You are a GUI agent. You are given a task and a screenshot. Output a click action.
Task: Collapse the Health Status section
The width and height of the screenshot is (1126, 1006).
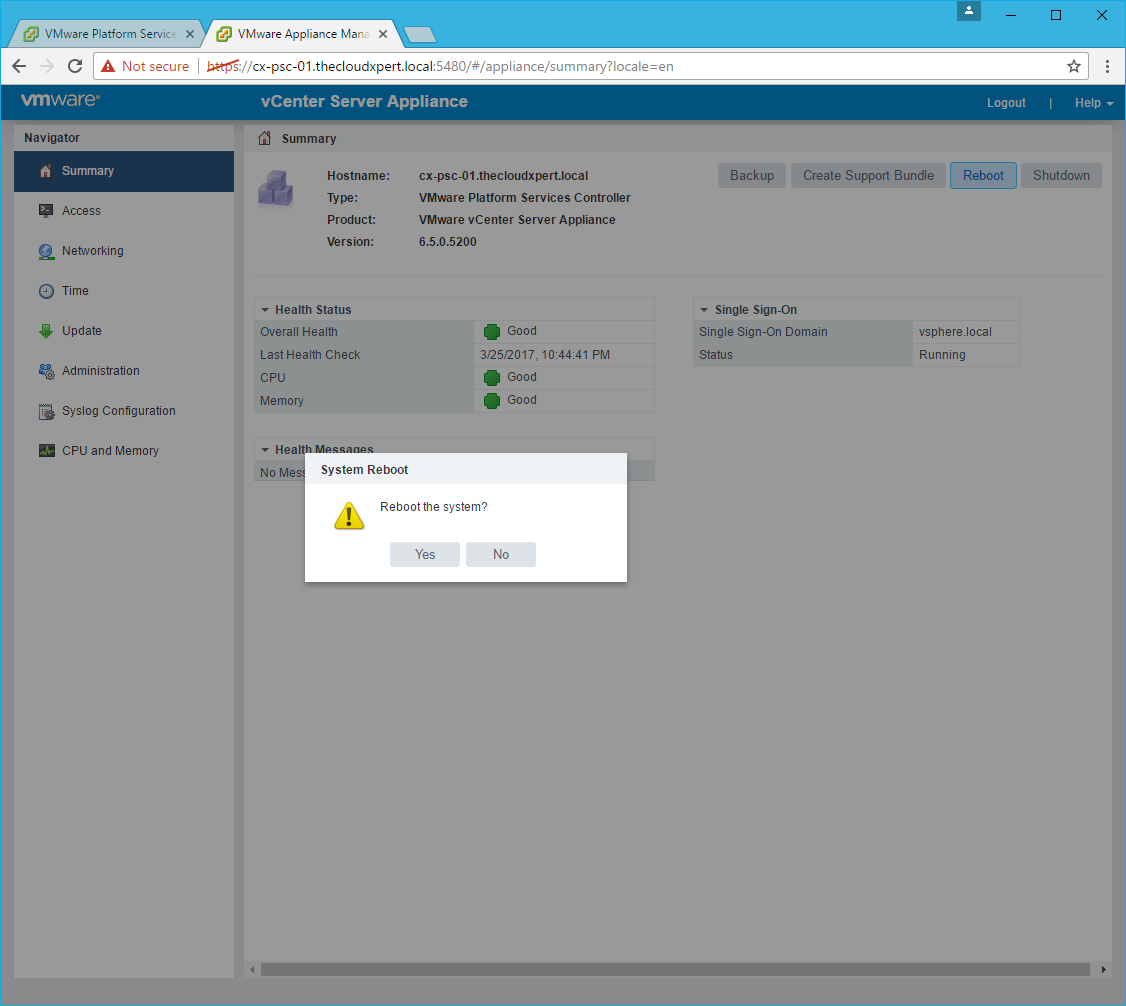(265, 310)
